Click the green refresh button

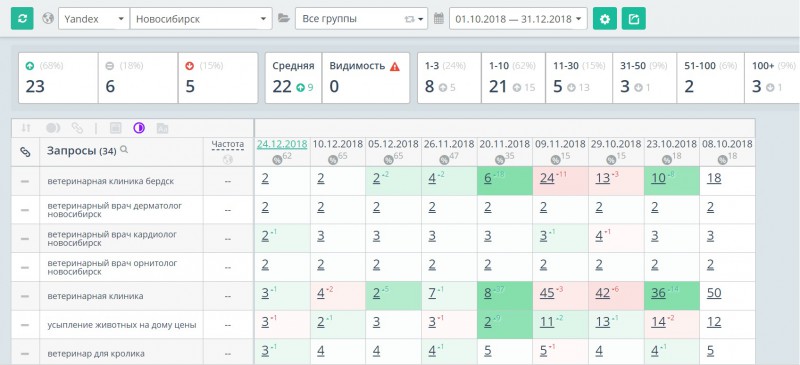point(22,19)
